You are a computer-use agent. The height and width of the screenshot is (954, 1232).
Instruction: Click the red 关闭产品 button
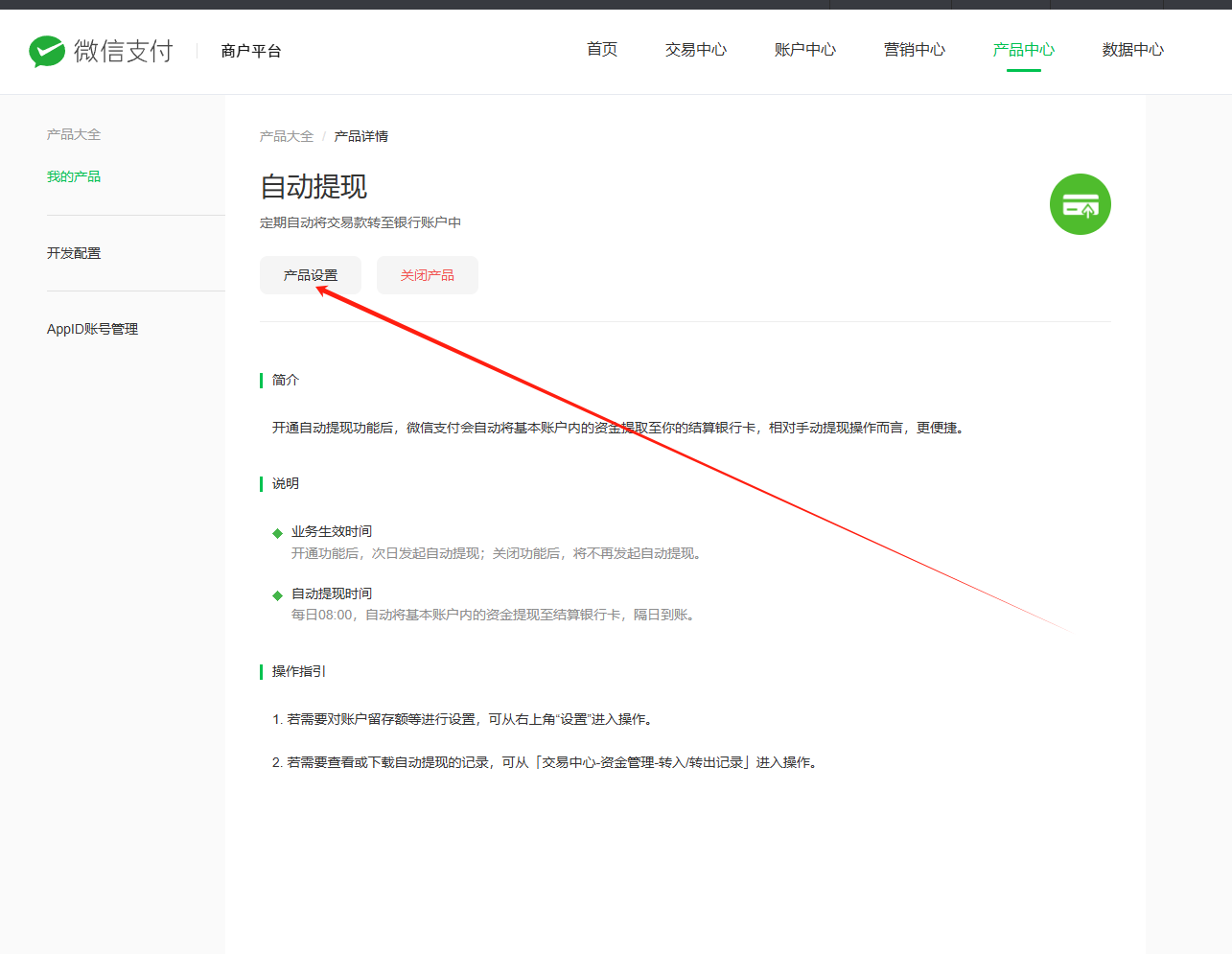428,275
